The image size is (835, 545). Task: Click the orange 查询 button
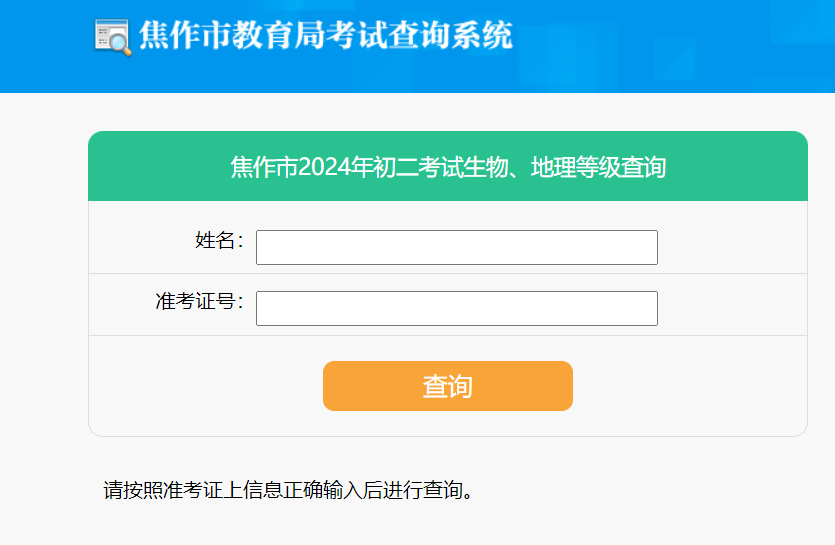448,386
